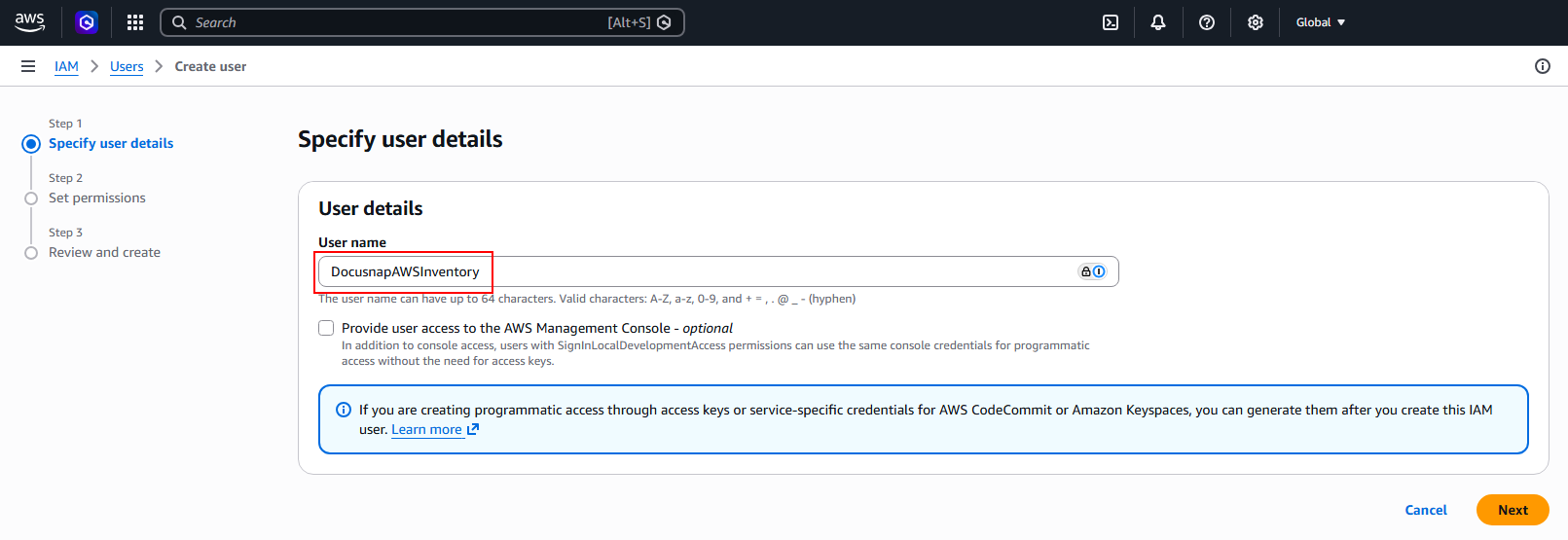
Task: Click the Specify user details page heading
Action: click(400, 139)
